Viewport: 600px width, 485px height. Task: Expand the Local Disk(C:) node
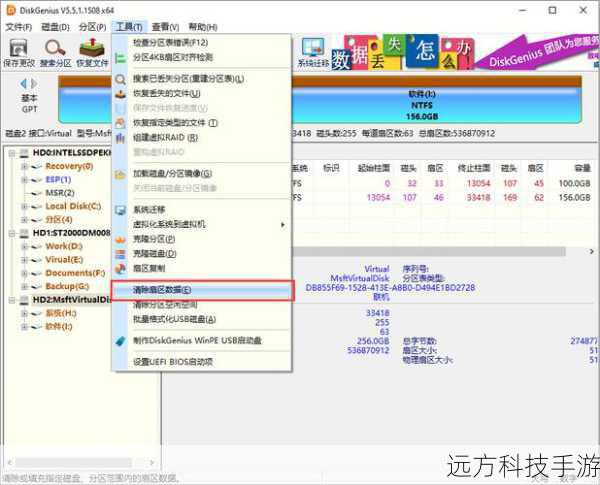pyautogui.click(x=24, y=207)
